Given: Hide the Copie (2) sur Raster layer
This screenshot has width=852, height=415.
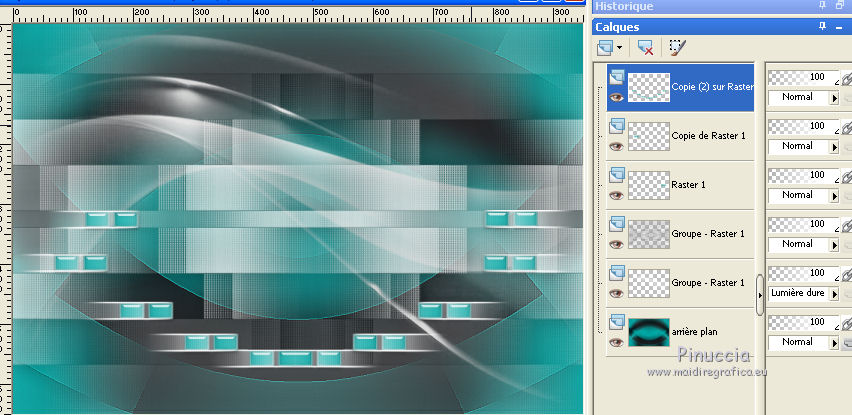Looking at the screenshot, I should (616, 97).
